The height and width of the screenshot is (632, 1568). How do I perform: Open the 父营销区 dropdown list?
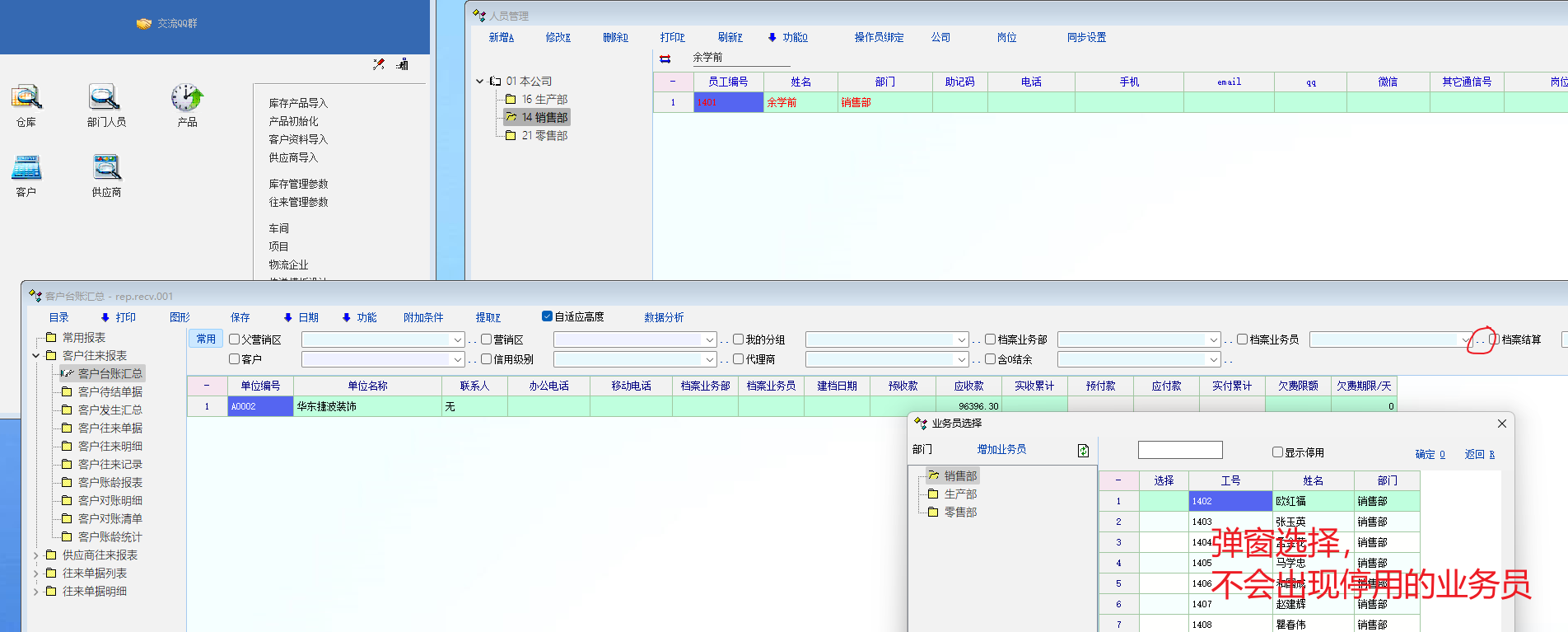(x=458, y=339)
